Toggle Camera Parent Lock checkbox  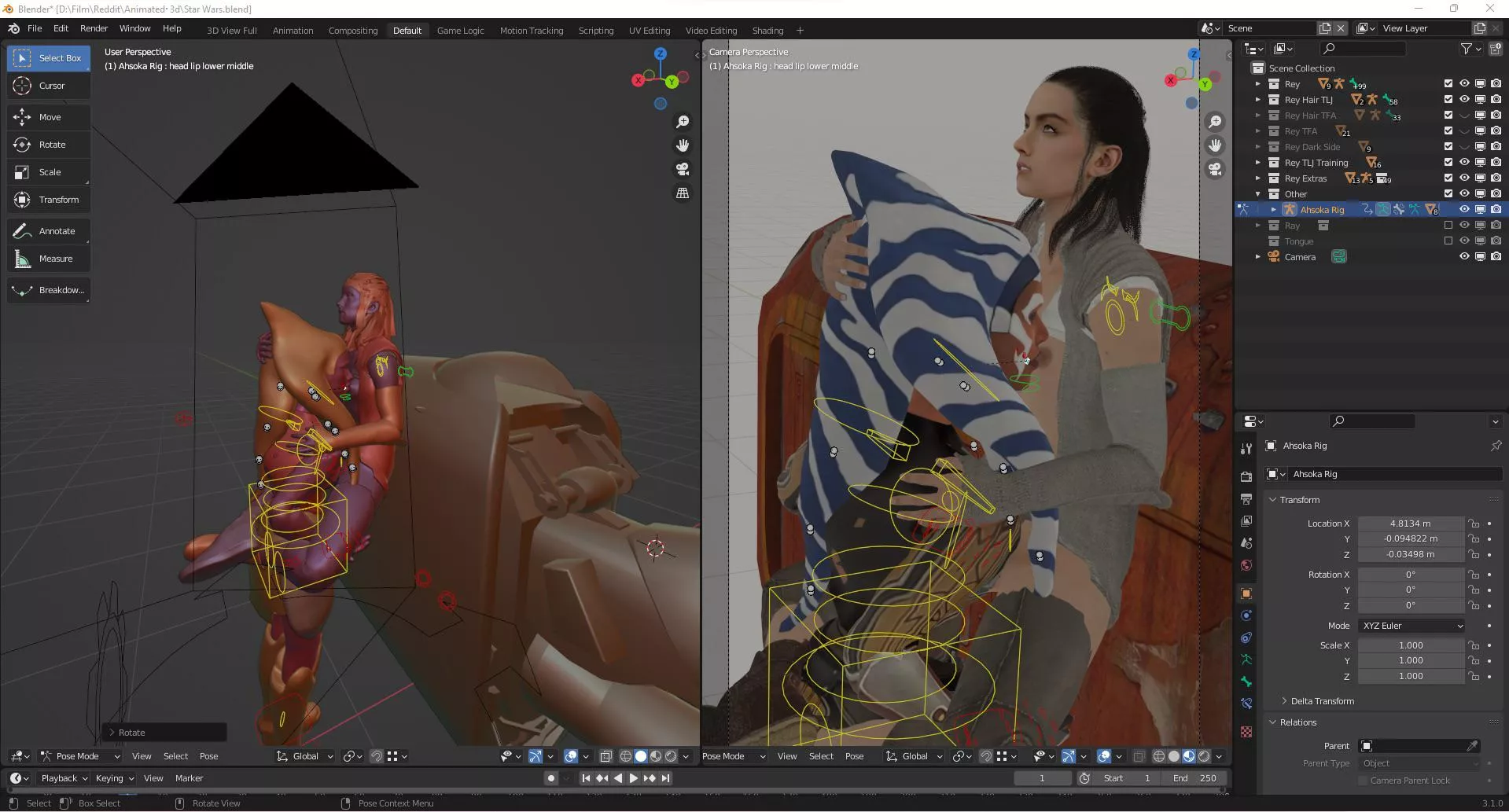(x=1363, y=781)
